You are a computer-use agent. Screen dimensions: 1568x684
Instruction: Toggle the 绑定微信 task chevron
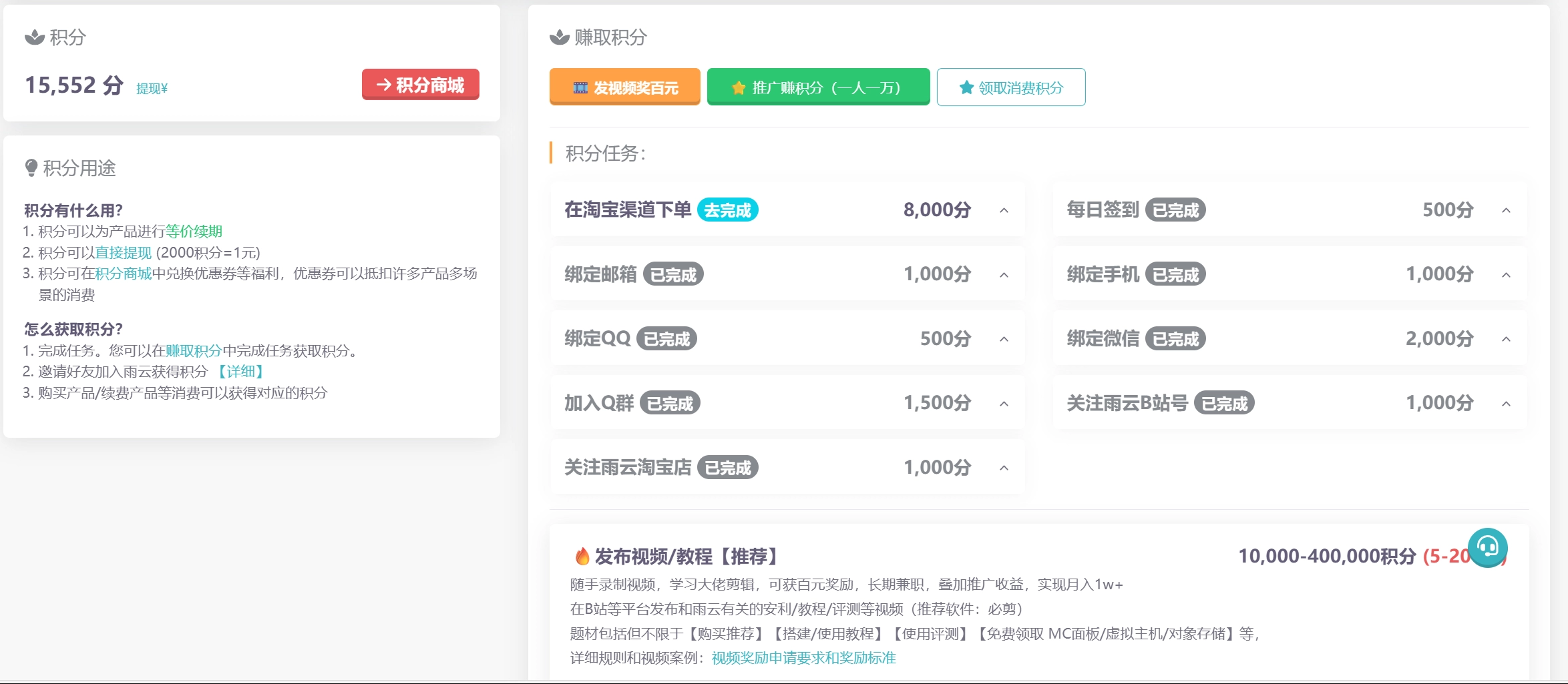coord(1506,339)
